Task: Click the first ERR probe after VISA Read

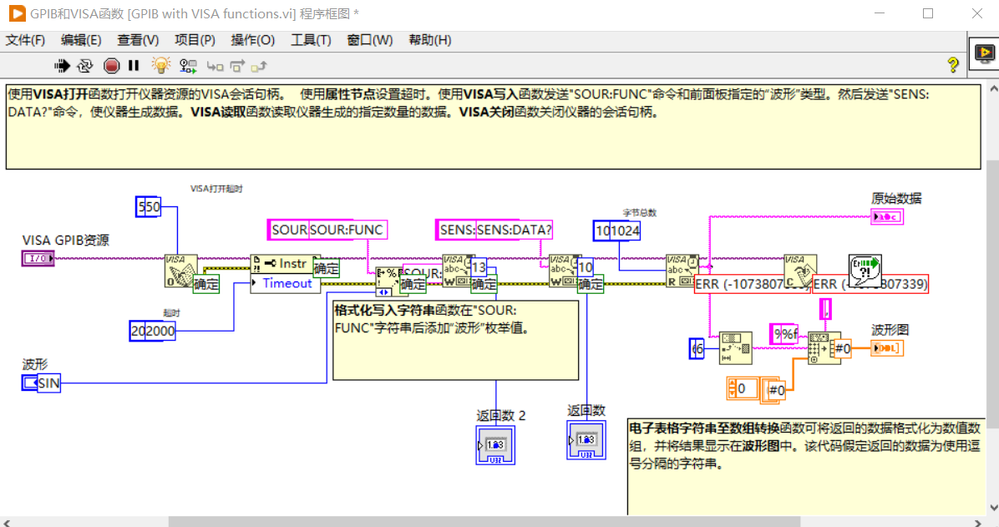Action: (x=753, y=284)
